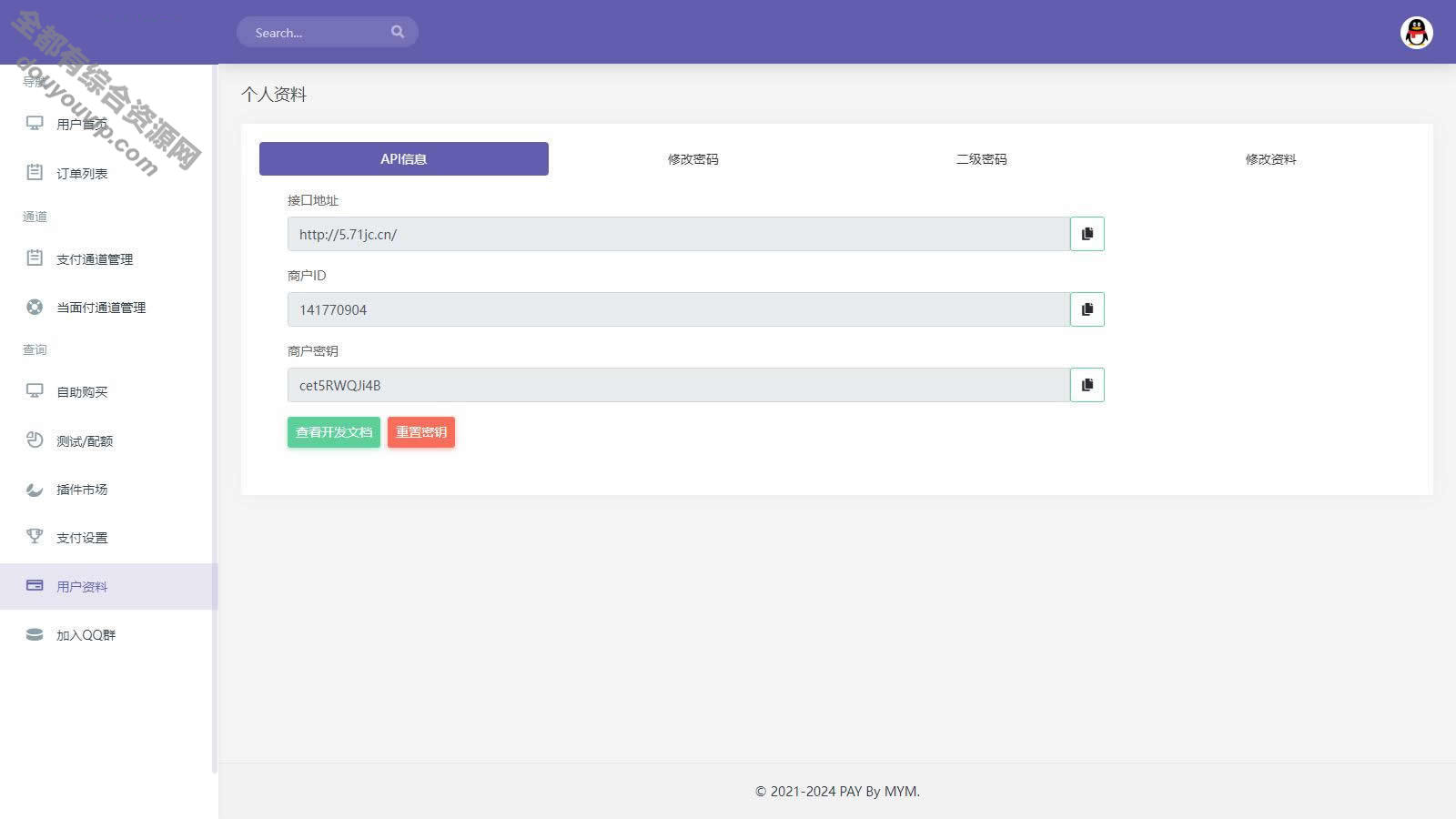Click the 查询 section label

(x=35, y=349)
